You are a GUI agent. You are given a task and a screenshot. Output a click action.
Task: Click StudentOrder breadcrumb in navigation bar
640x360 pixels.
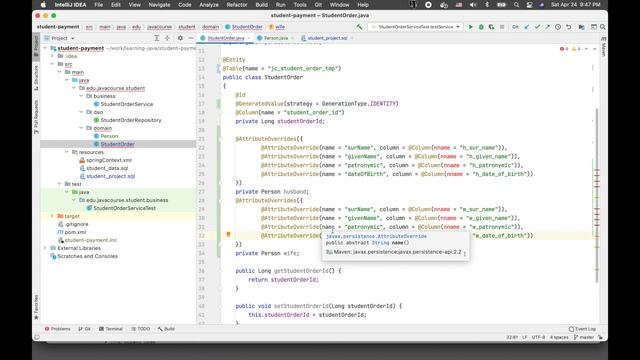click(x=247, y=27)
